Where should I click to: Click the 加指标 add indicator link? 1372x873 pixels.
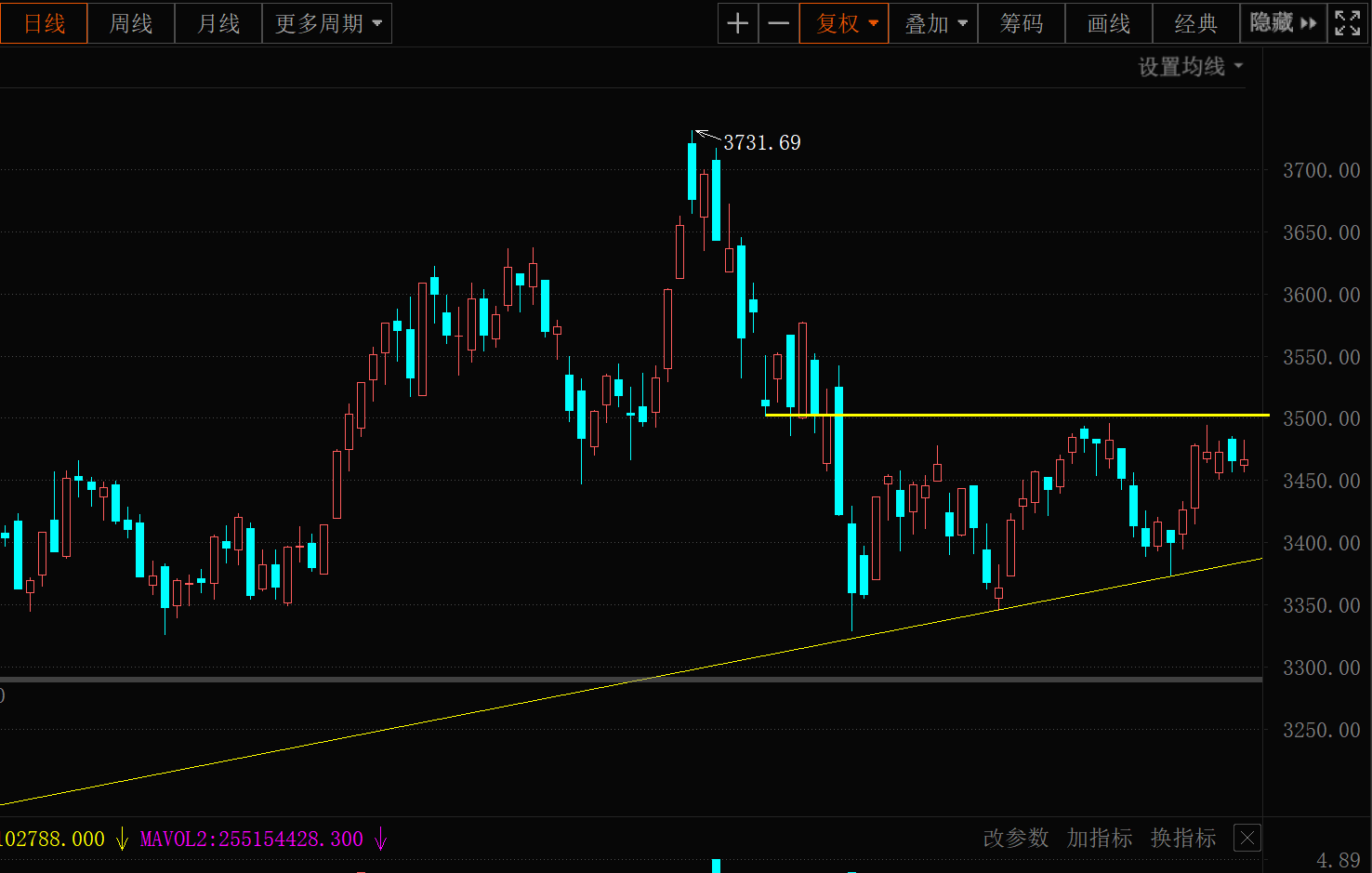(1100, 839)
